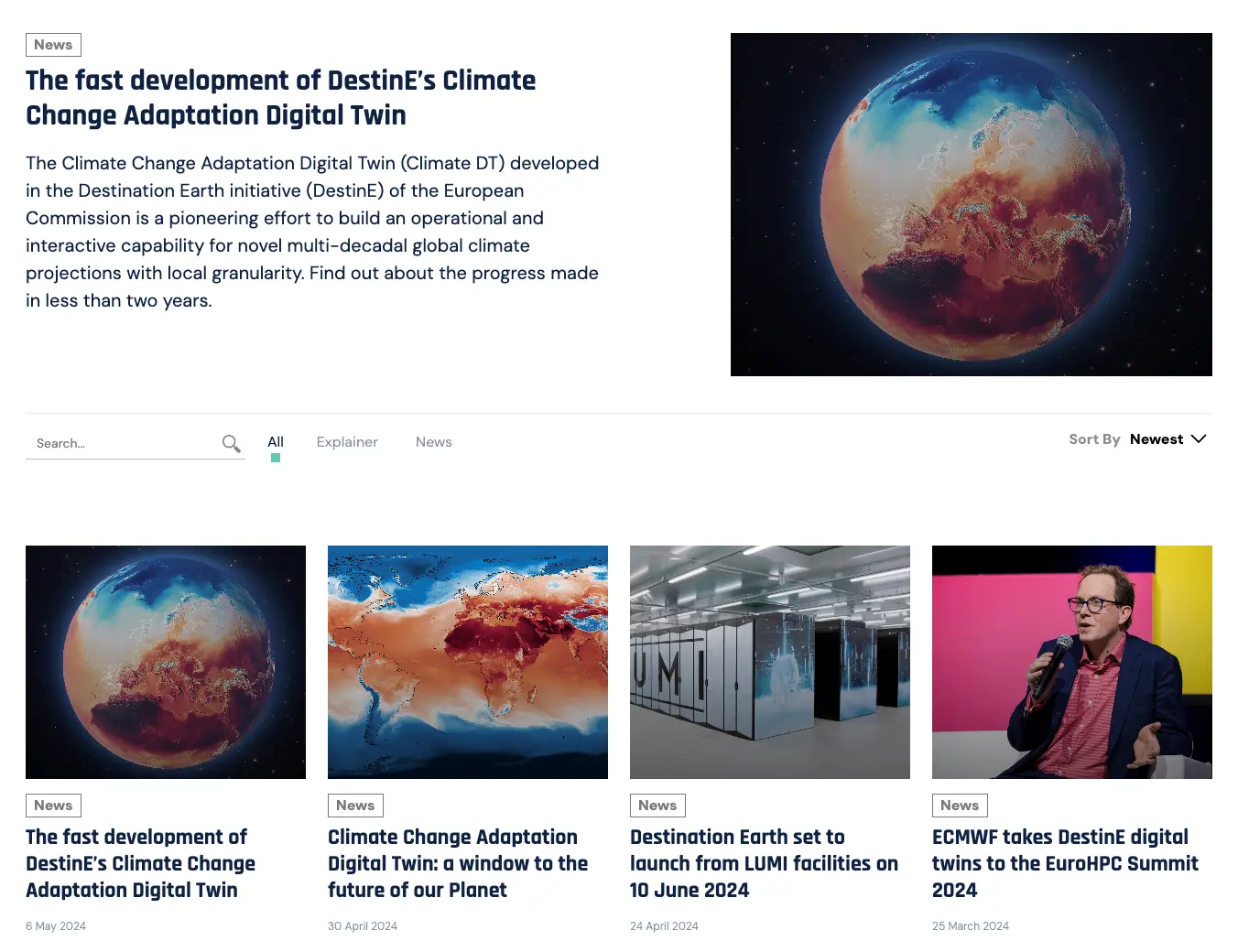Screen dimensions: 1238x952
Task: Open 'Destination Earth set to launch from LUMI' article
Action: [765, 863]
